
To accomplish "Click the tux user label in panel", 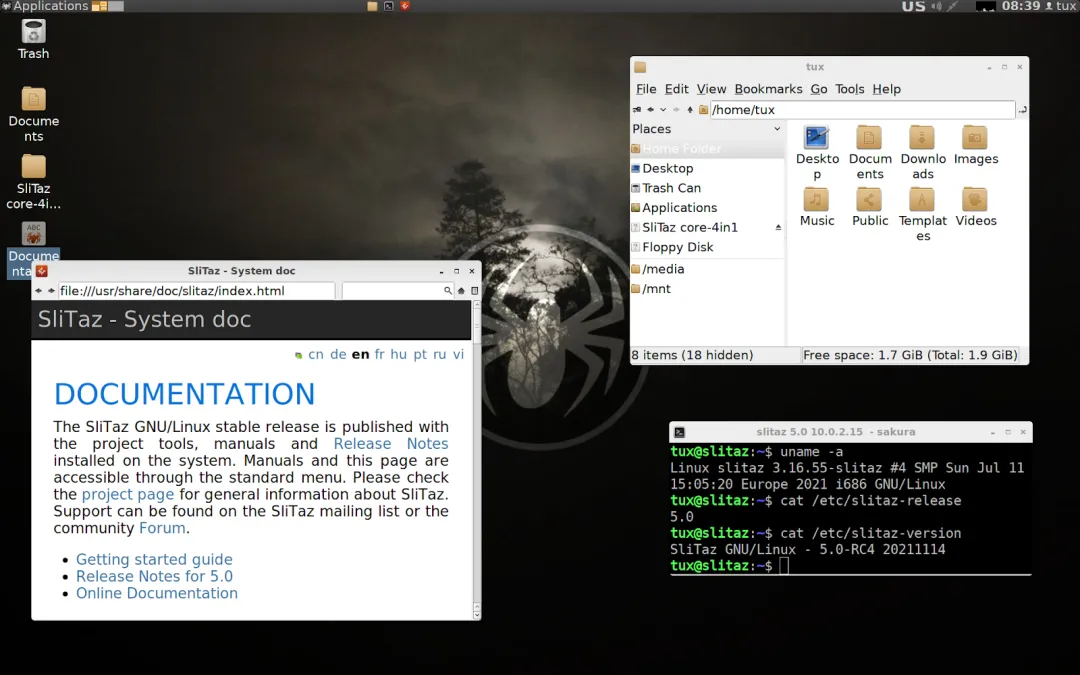I will 1066,6.
